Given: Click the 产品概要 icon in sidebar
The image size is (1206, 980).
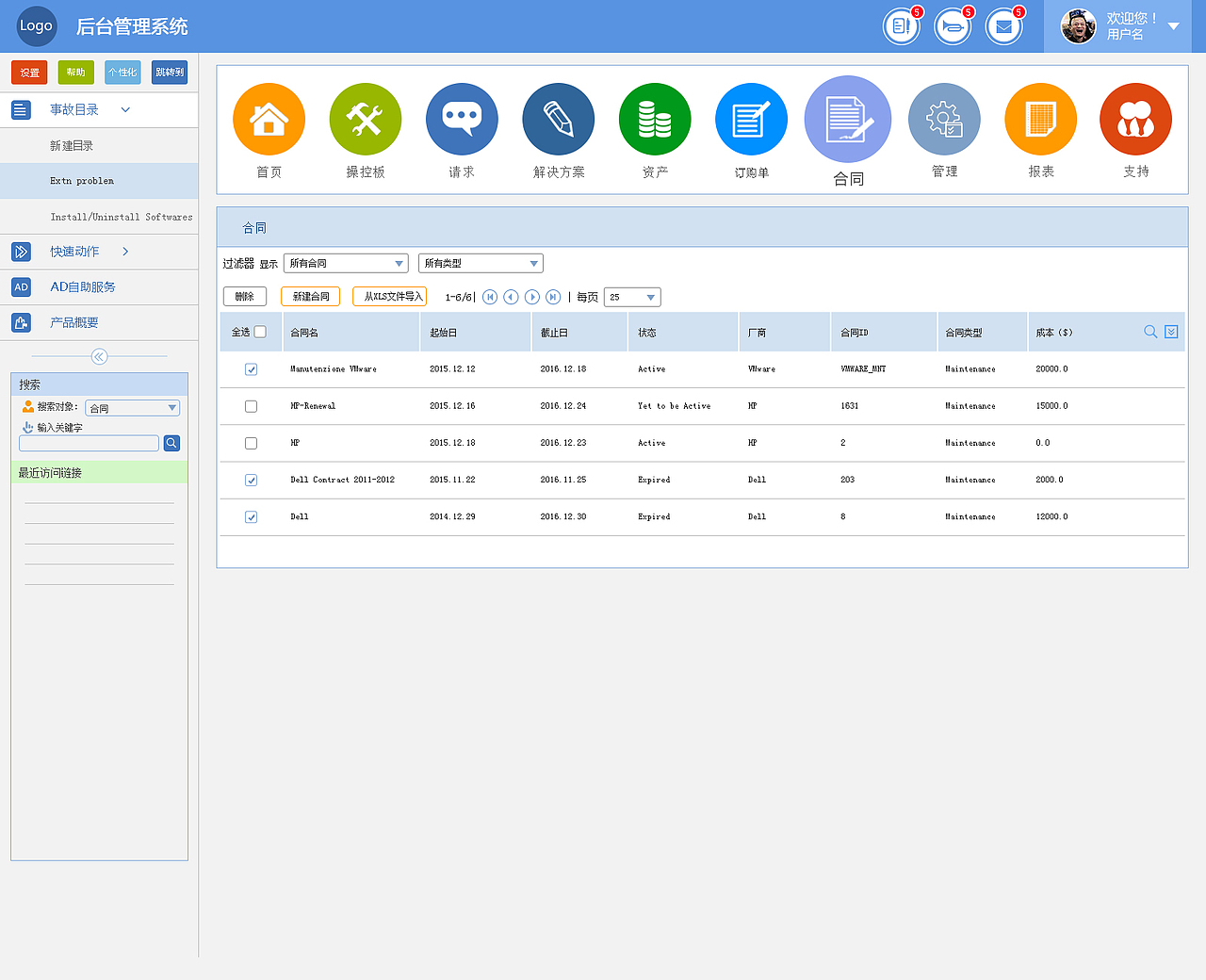Looking at the screenshot, I should 21,323.
